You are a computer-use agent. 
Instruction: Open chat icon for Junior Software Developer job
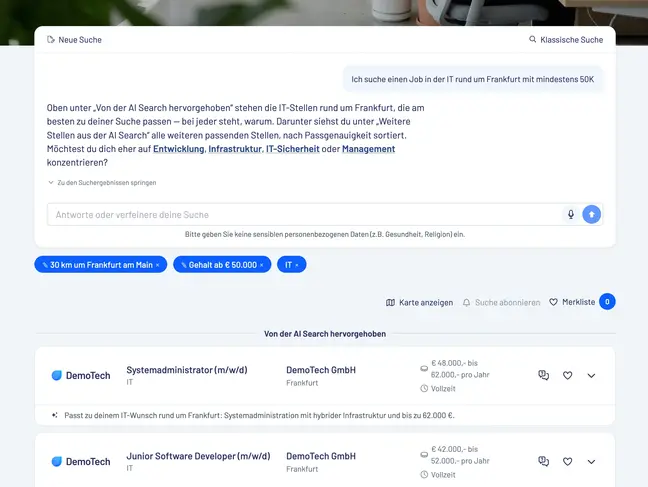543,461
